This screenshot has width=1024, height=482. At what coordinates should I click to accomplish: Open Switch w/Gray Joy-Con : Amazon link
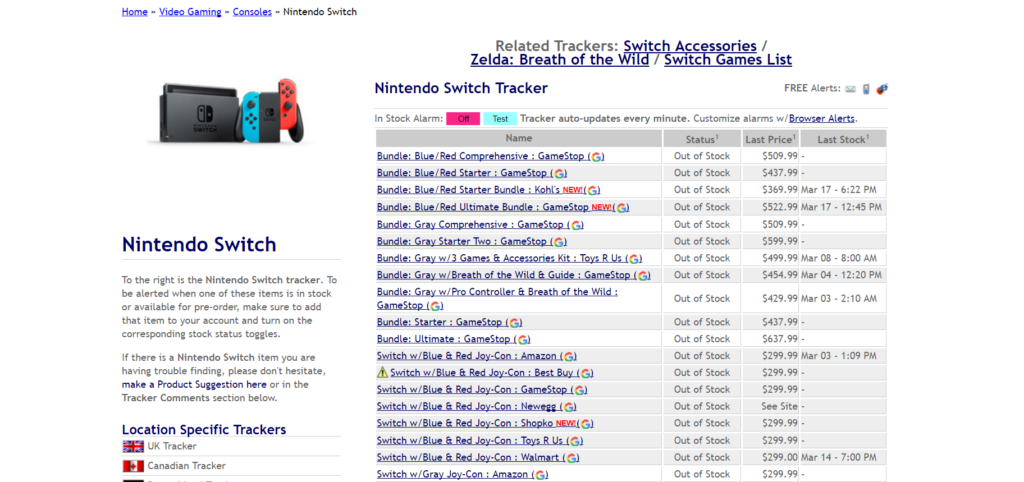click(x=453, y=474)
